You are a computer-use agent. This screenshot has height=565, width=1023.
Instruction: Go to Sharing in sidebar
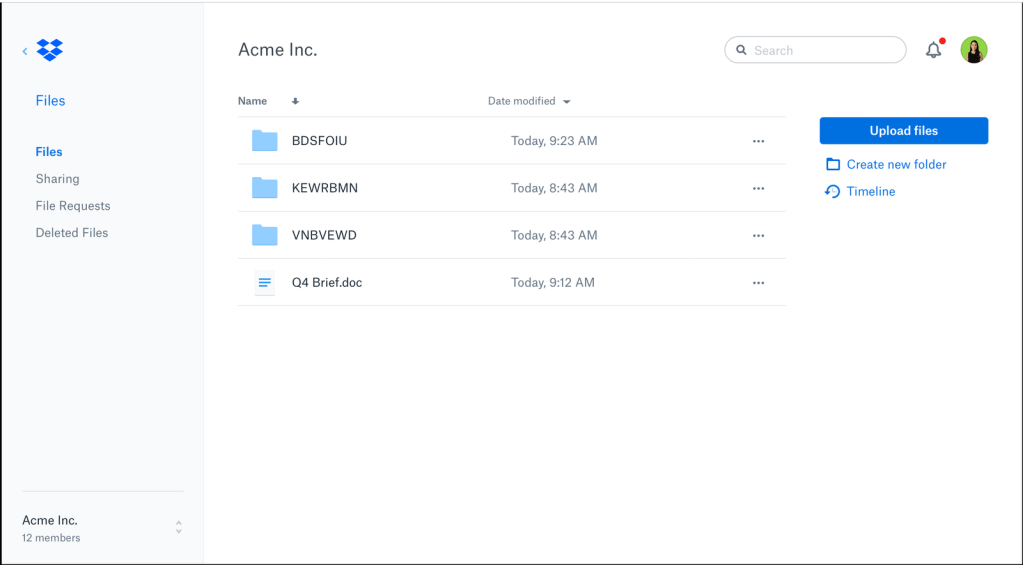57,179
